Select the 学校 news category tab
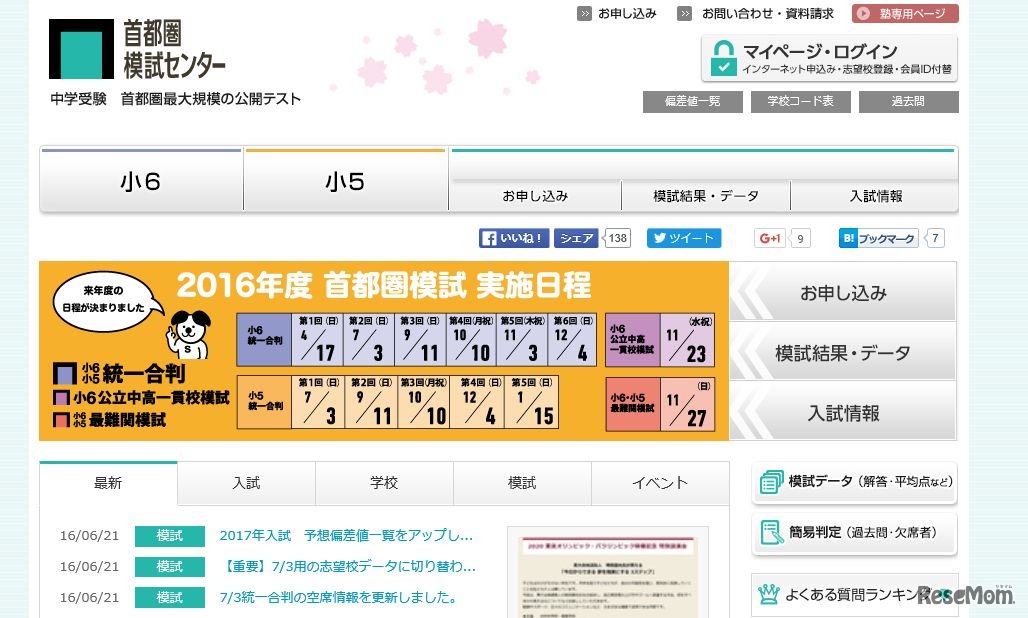The height and width of the screenshot is (618, 1028). point(383,483)
